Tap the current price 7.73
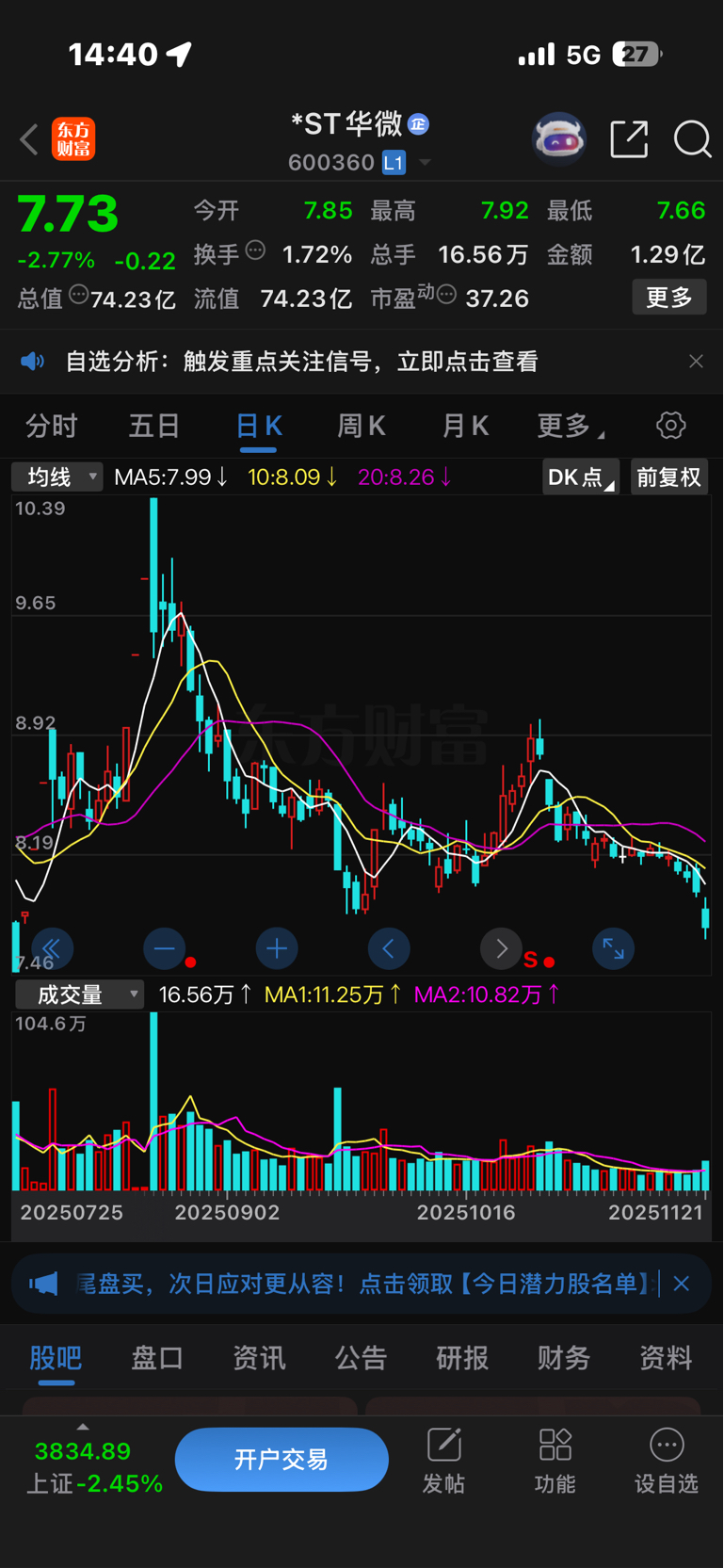Screen dimensions: 724x1568 pyautogui.click(x=68, y=214)
